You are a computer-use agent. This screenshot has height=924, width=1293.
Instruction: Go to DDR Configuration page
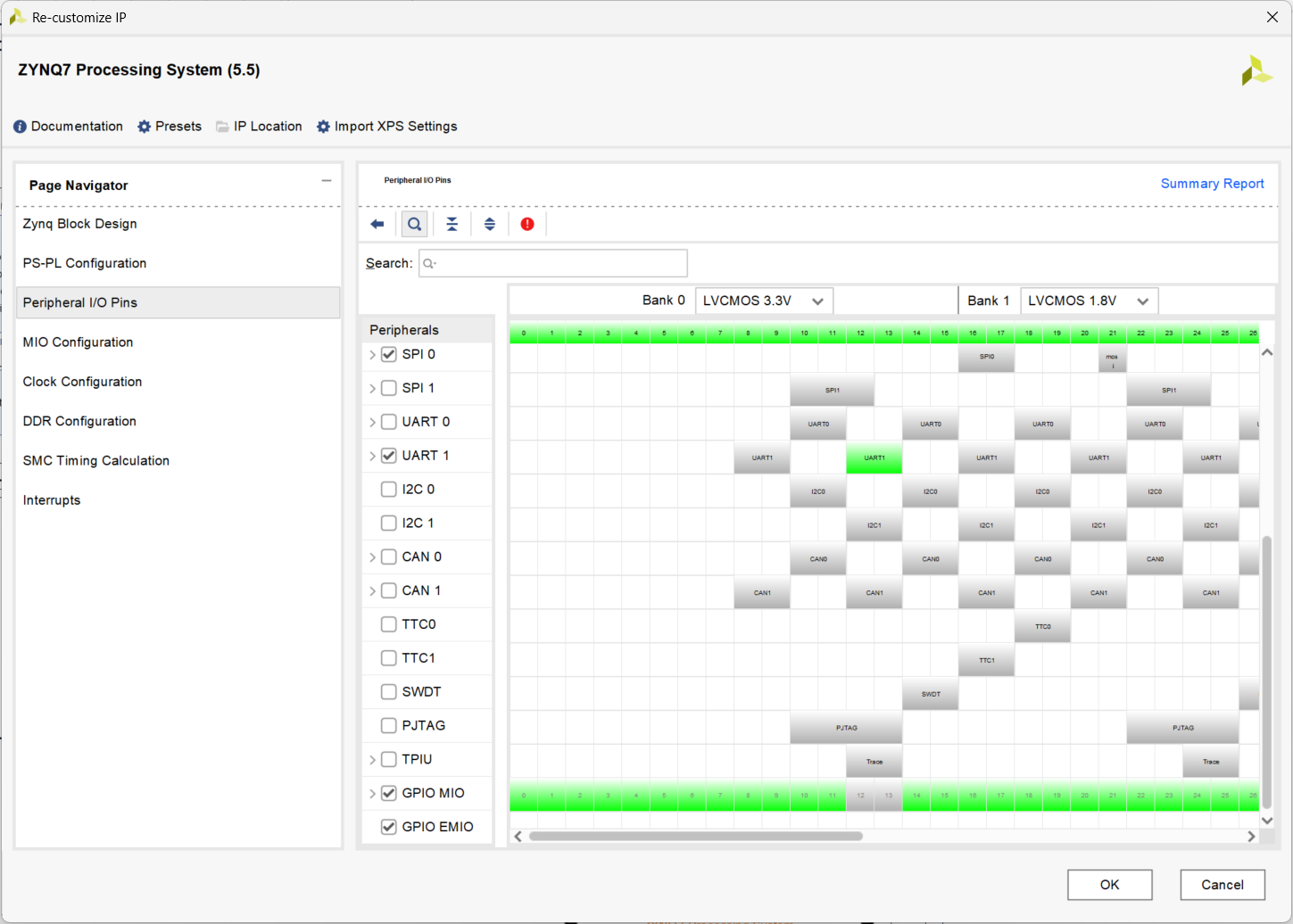point(178,421)
